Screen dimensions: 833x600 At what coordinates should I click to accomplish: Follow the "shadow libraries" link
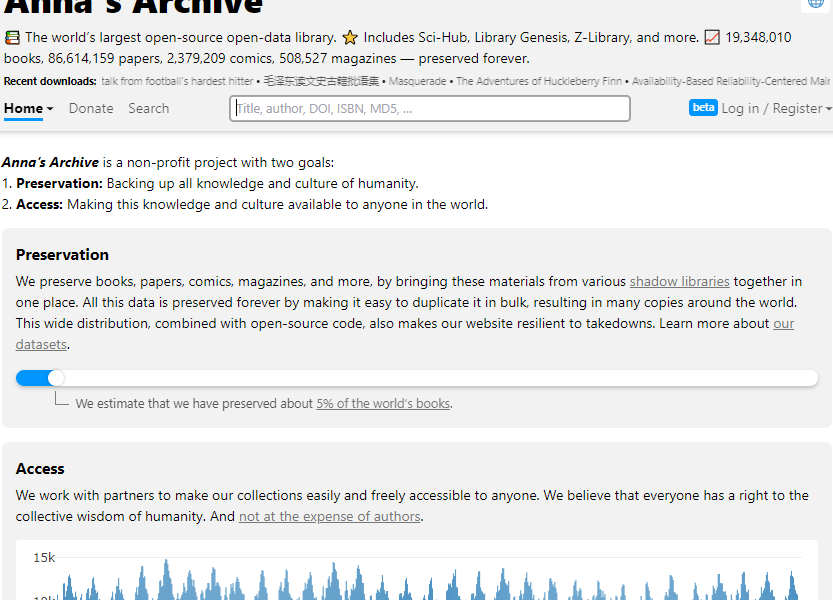click(679, 282)
